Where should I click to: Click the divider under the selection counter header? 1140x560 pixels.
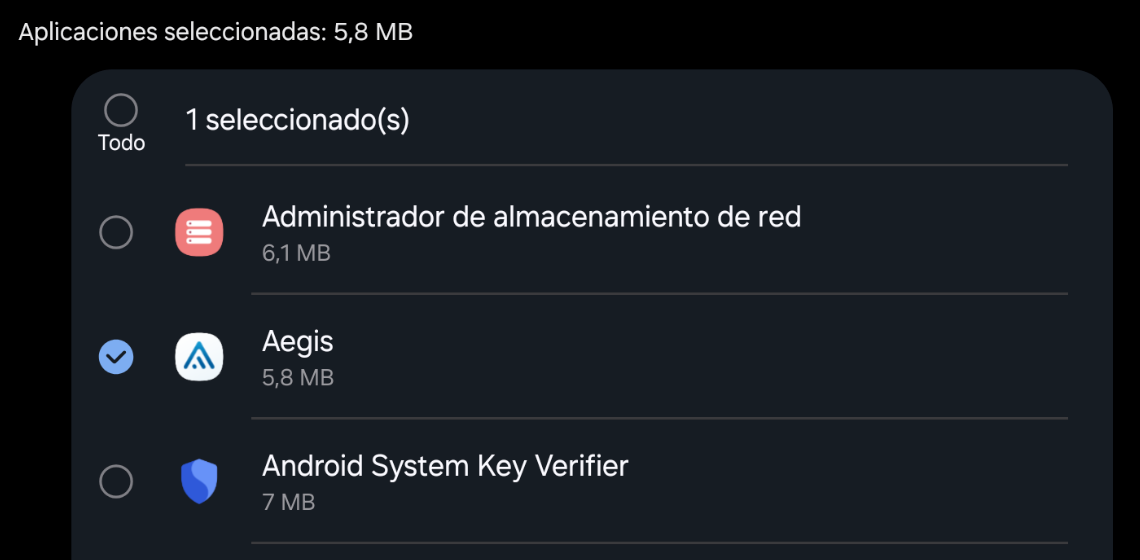coord(627,165)
